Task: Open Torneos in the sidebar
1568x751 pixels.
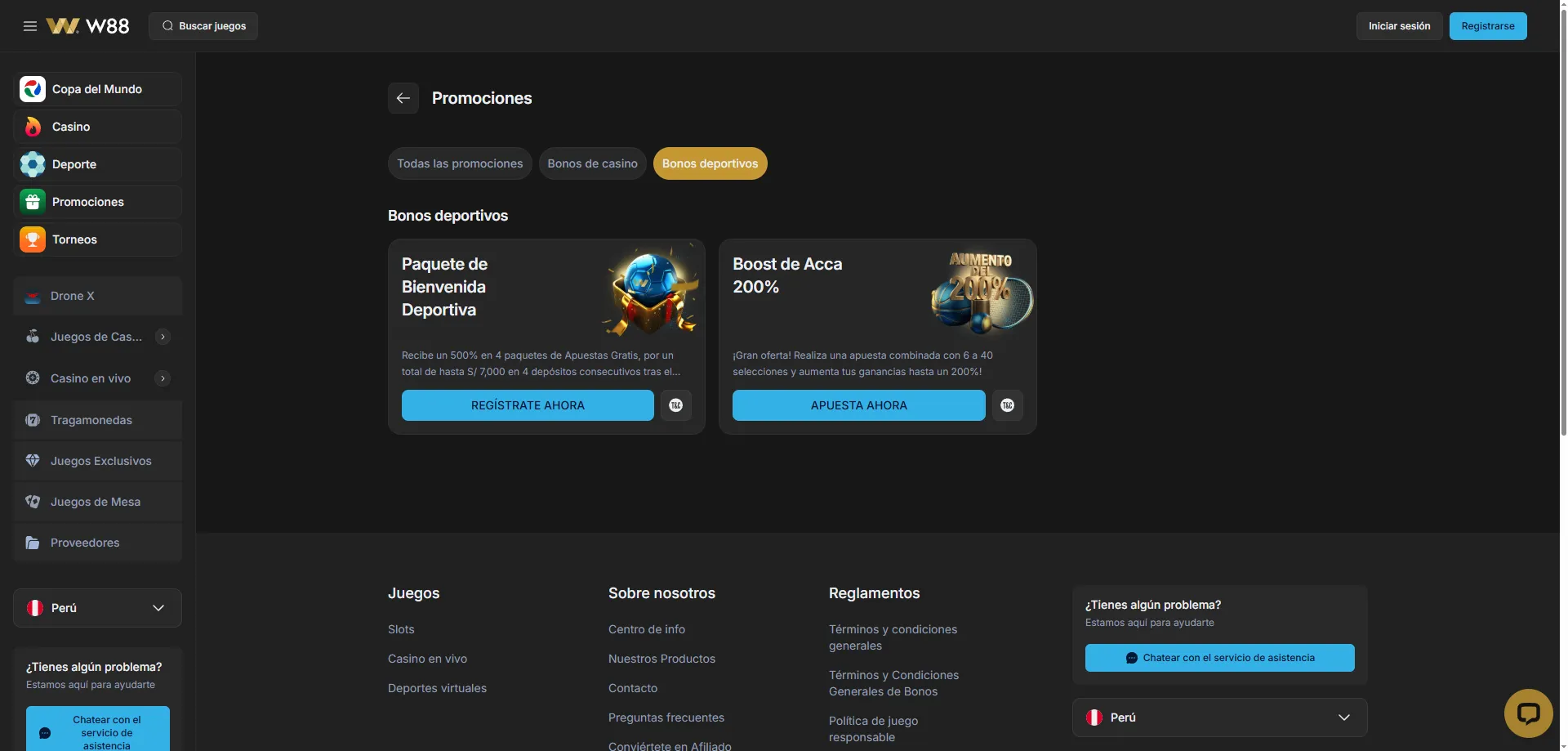Action: [x=97, y=239]
